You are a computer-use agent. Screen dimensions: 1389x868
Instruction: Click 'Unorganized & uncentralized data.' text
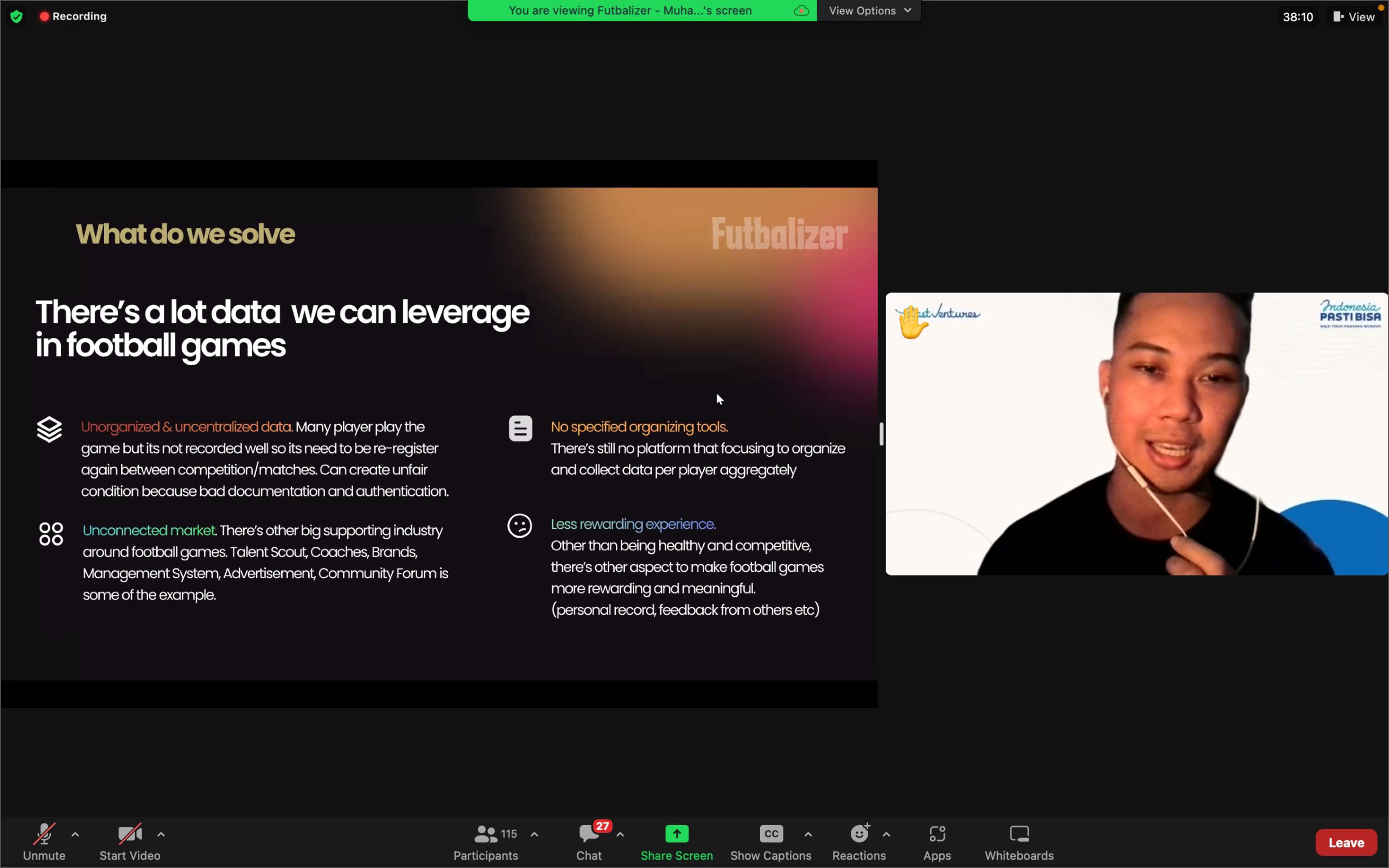pyautogui.click(x=187, y=427)
